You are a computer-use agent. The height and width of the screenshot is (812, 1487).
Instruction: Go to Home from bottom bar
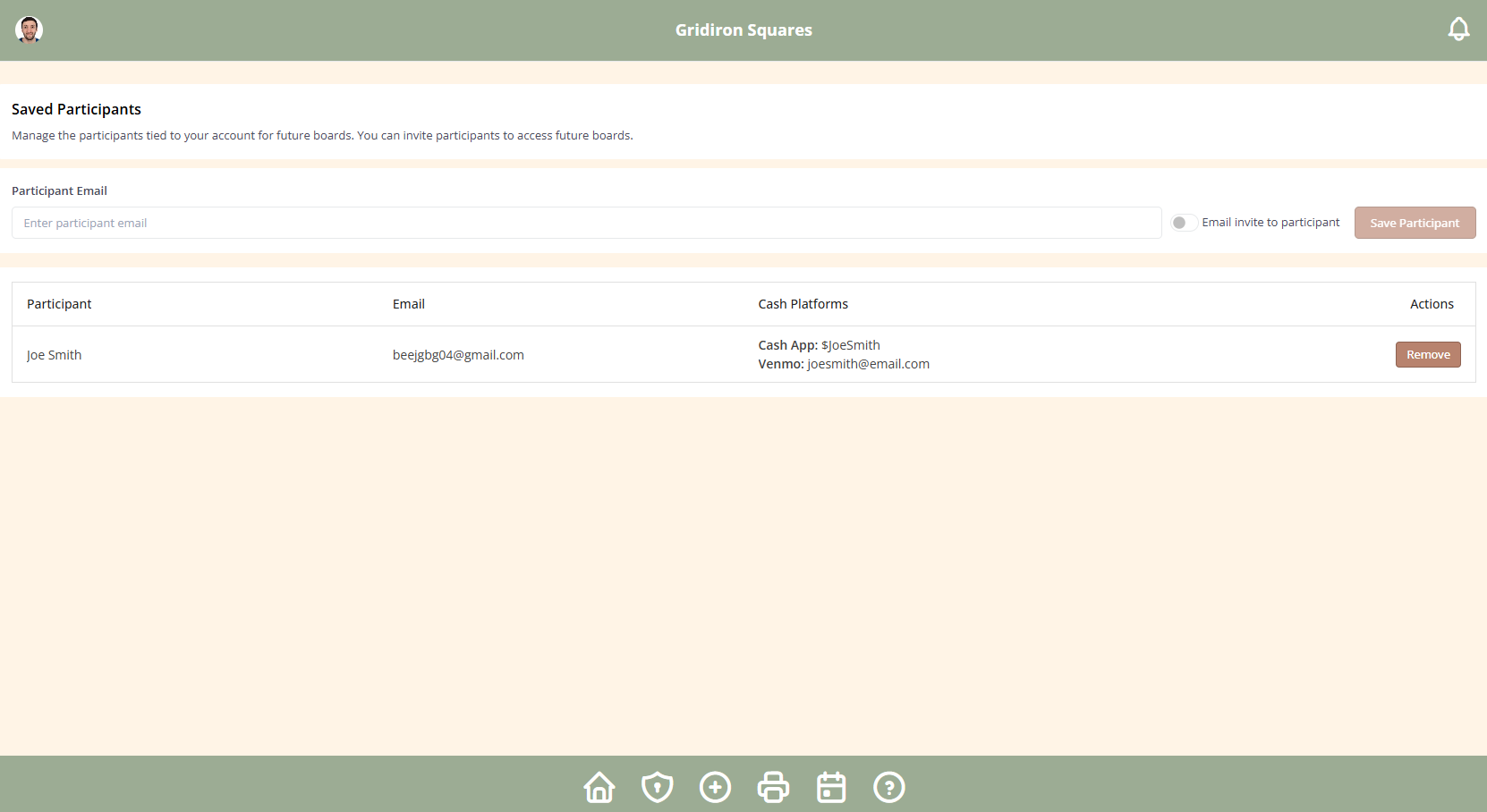(x=599, y=787)
